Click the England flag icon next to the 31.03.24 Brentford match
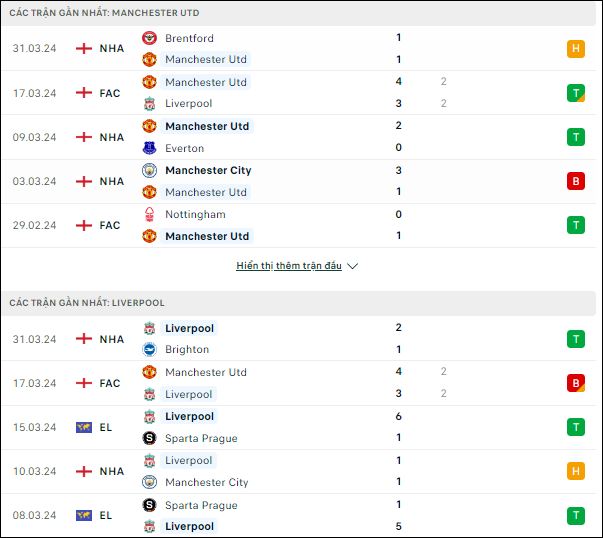 (x=84, y=48)
